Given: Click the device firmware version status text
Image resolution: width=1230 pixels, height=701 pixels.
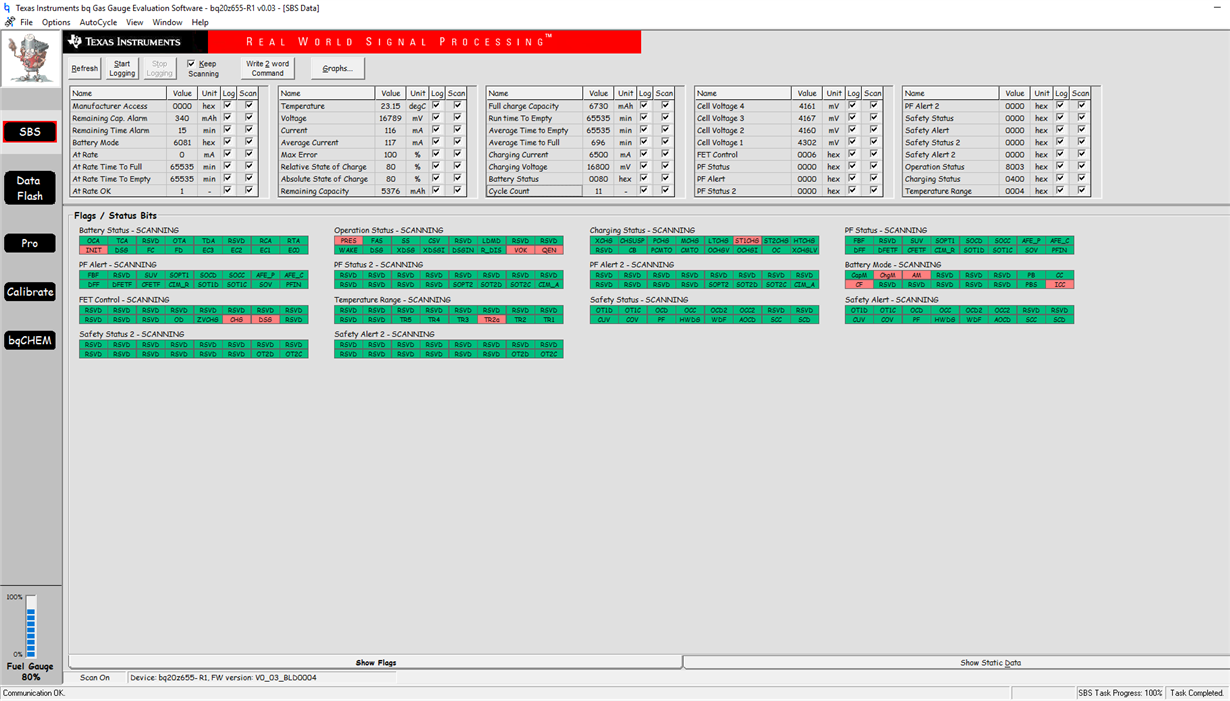Looking at the screenshot, I should tap(262, 677).
